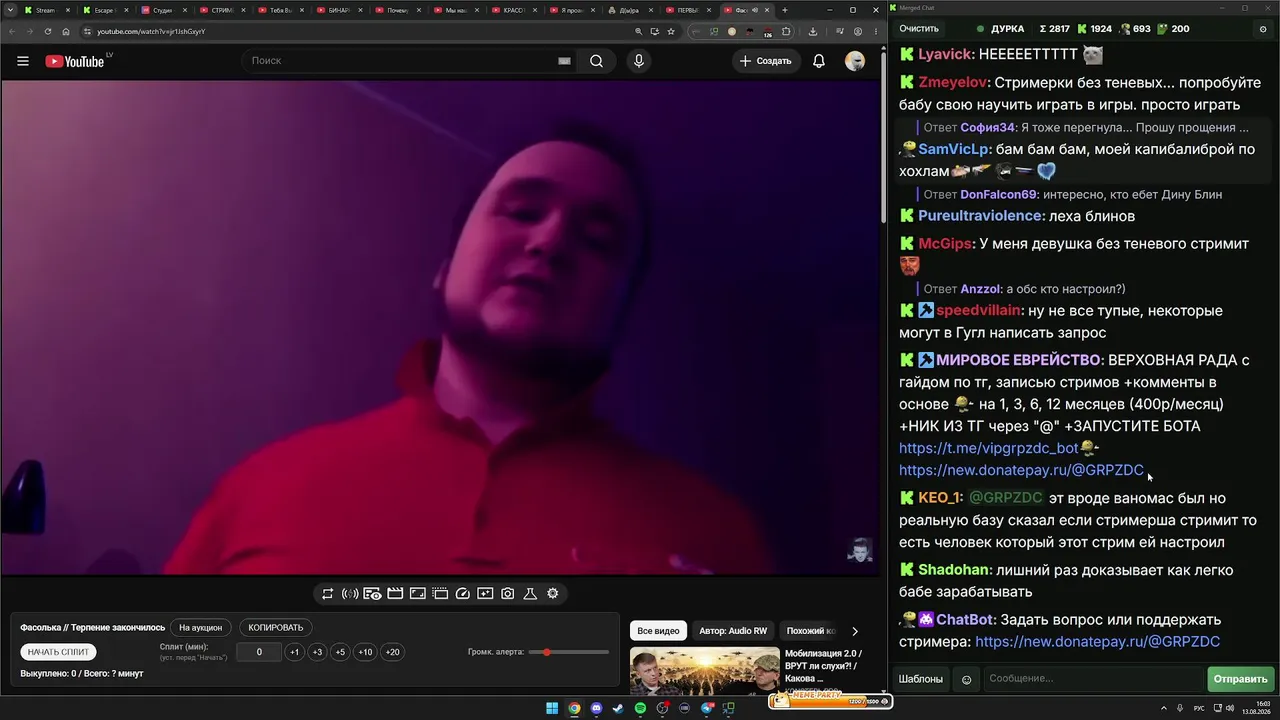Viewport: 1280px width, 720px height.
Task: Click the sparkle frame icon under video
Action: [485, 594]
